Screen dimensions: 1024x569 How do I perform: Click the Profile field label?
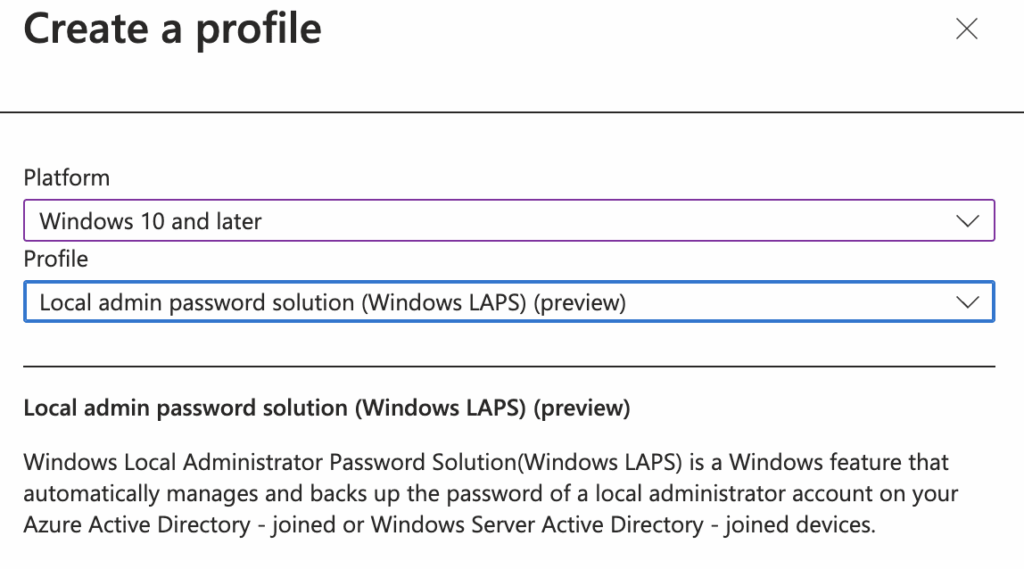click(x=55, y=259)
